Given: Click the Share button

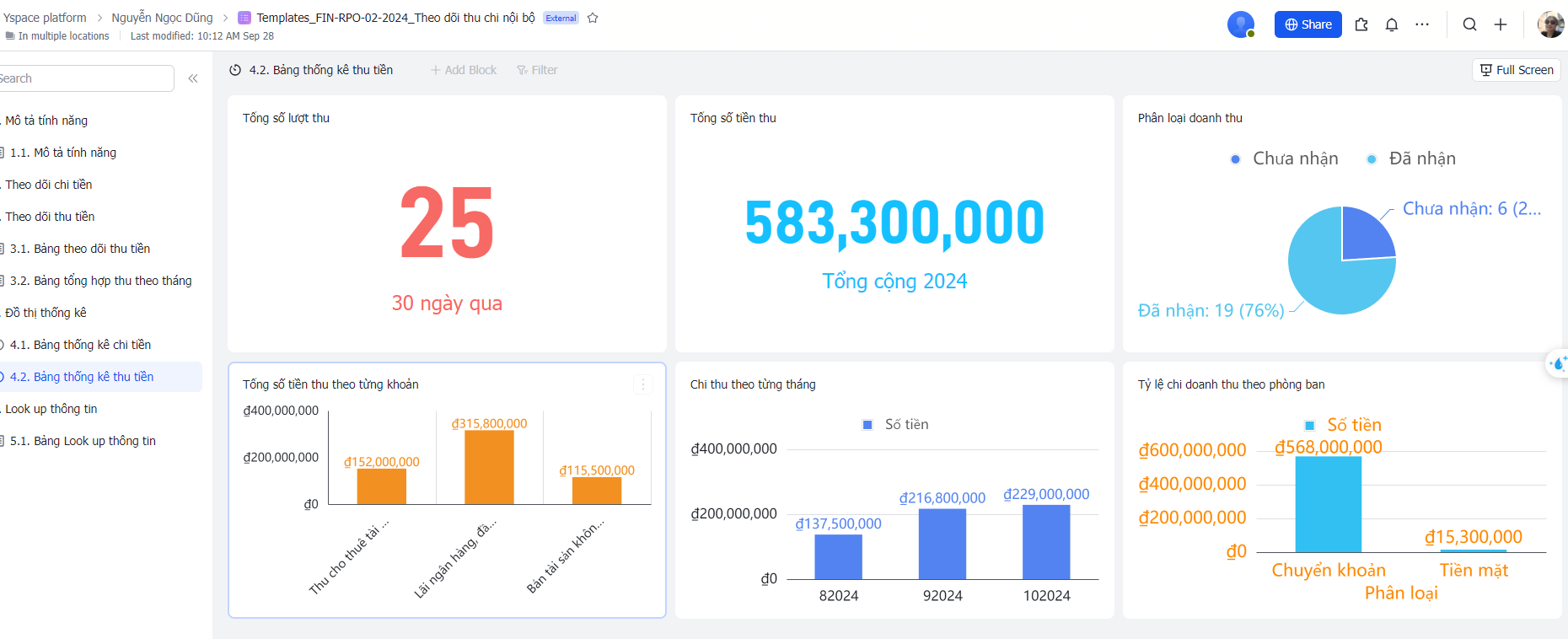Looking at the screenshot, I should 1308,24.
